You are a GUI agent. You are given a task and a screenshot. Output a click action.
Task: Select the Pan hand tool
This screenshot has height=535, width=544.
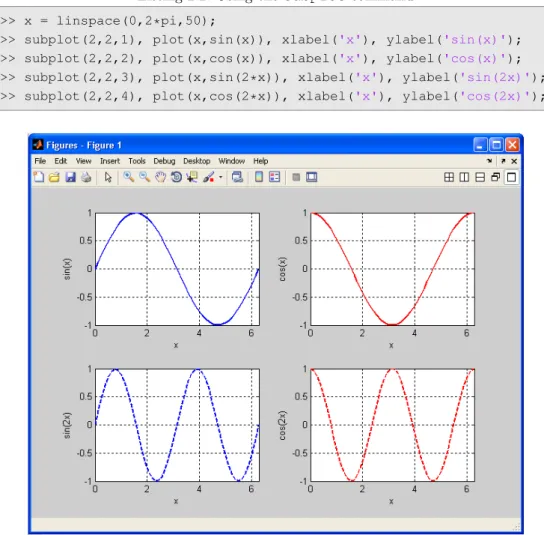[x=160, y=177]
